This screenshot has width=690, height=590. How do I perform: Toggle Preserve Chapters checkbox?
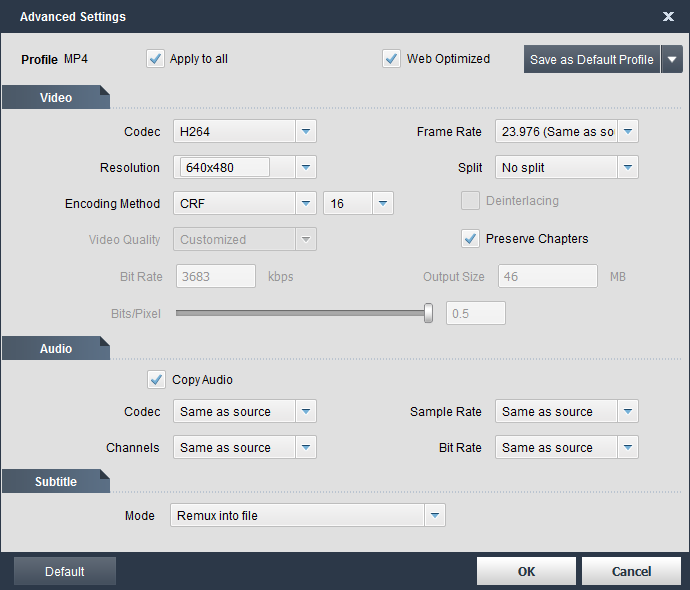pyautogui.click(x=470, y=238)
